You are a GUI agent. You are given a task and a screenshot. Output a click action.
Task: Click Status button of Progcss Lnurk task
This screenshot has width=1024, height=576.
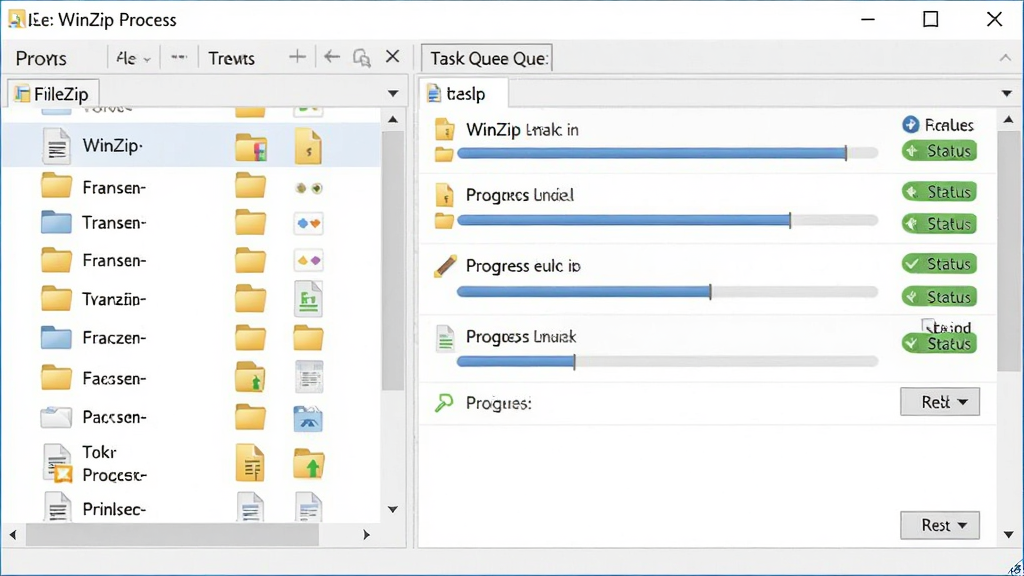(x=939, y=344)
